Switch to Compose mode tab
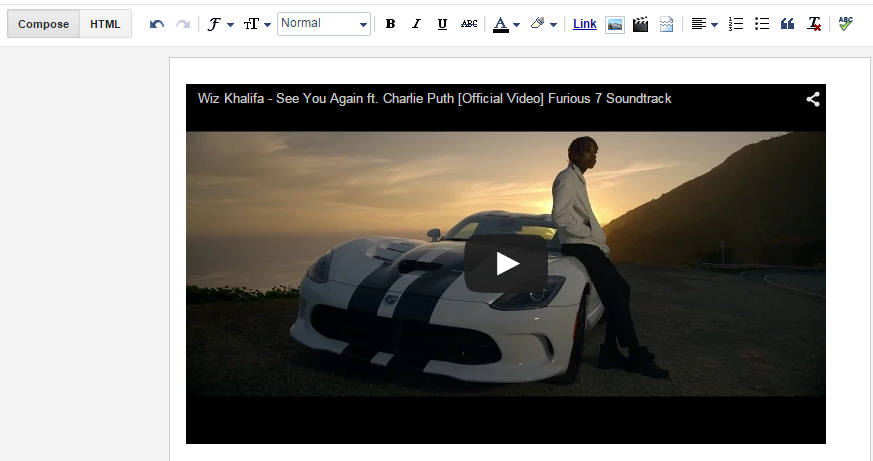 pyautogui.click(x=43, y=24)
